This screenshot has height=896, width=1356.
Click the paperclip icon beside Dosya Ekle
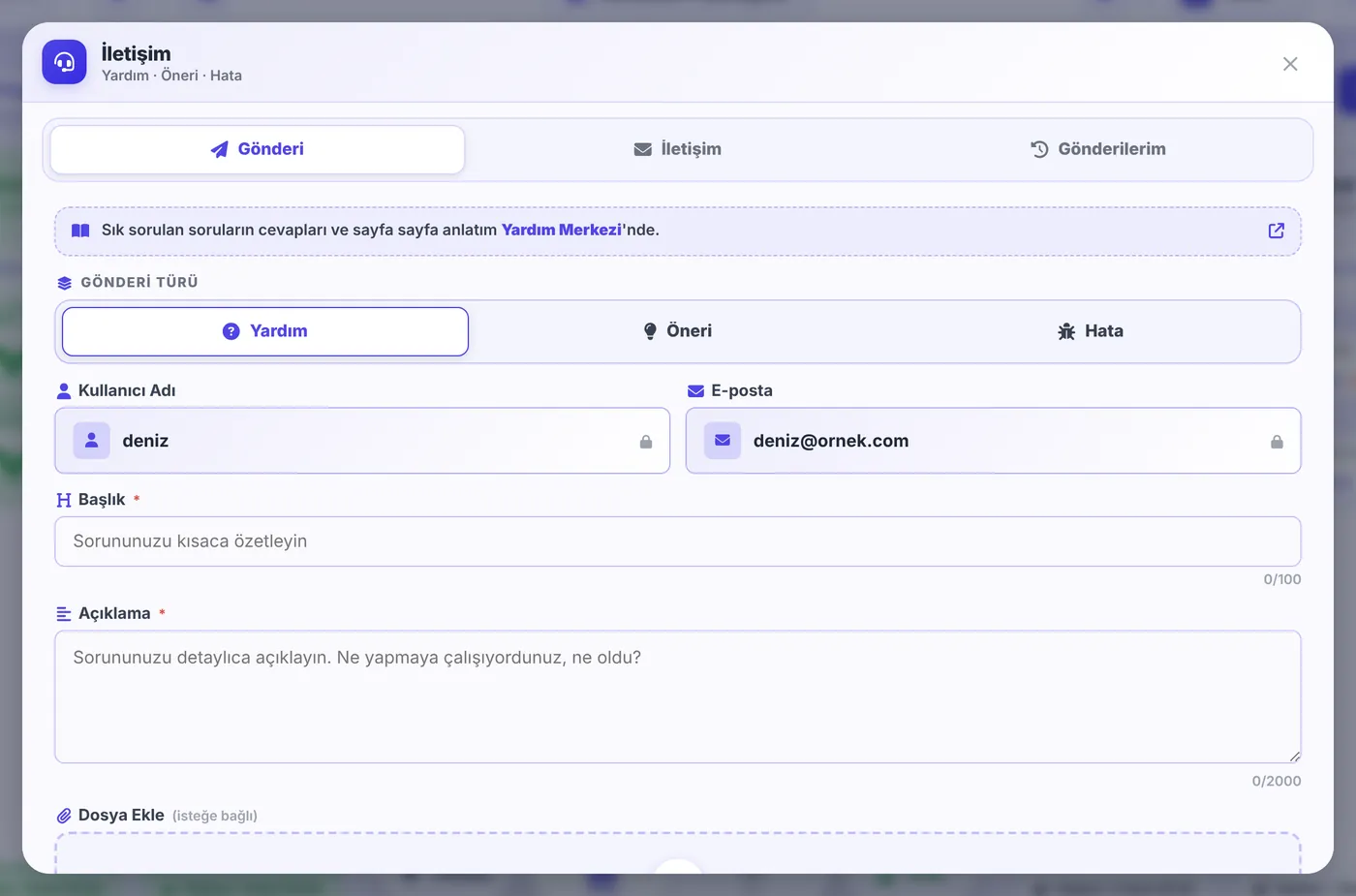coord(64,816)
